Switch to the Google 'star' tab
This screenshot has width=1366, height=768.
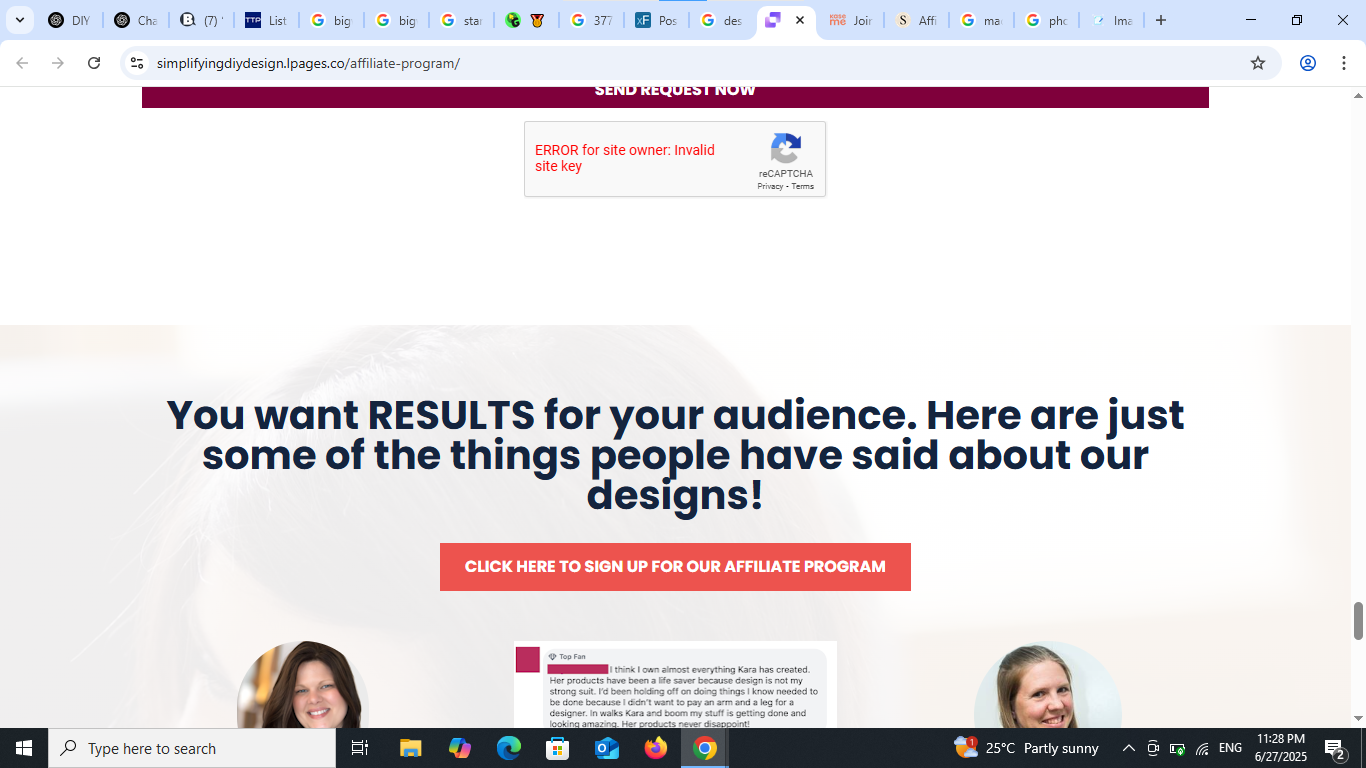(461, 20)
